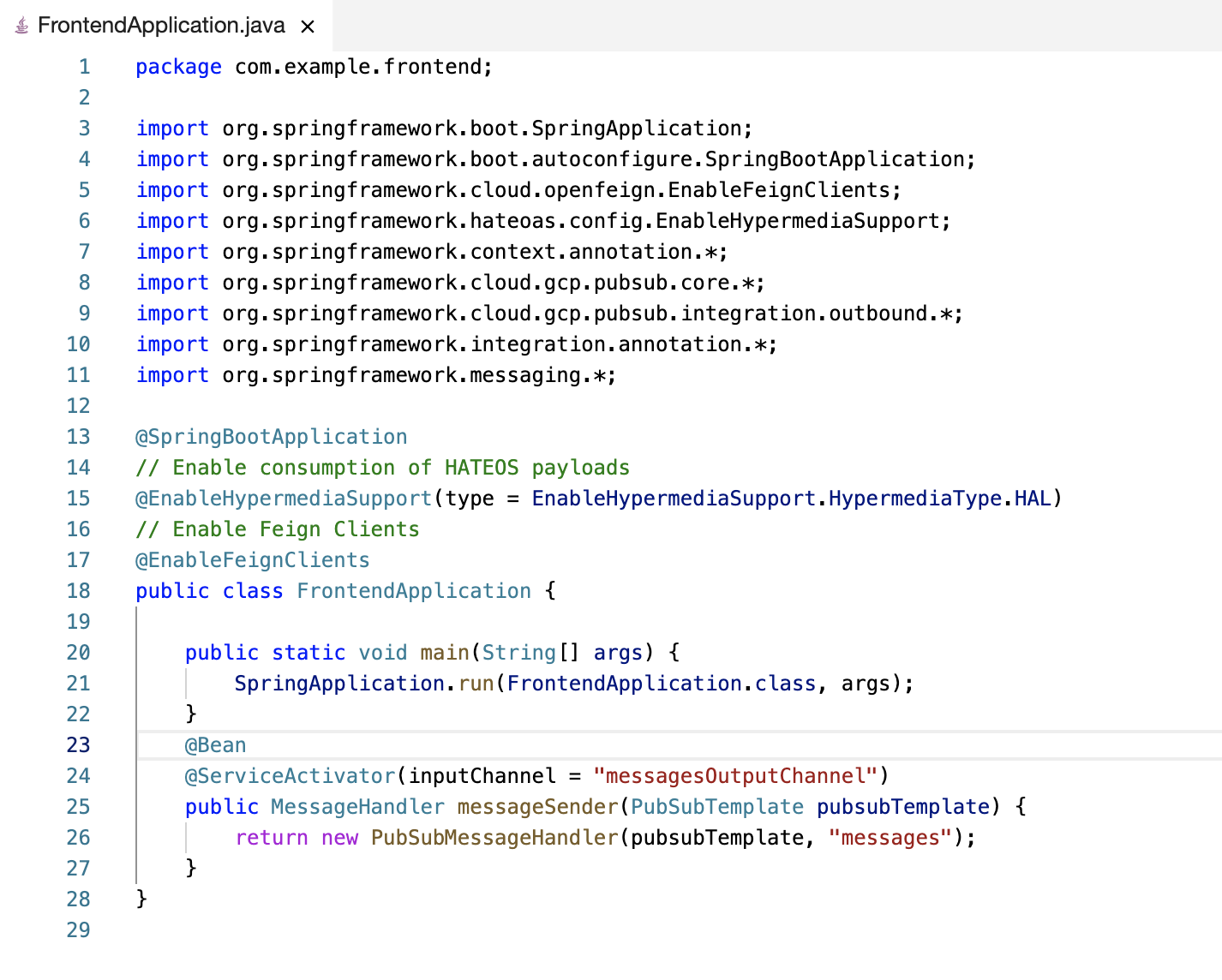This screenshot has height=980, width=1222.
Task: Click "messages" string literal on line 26
Action: click(890, 838)
